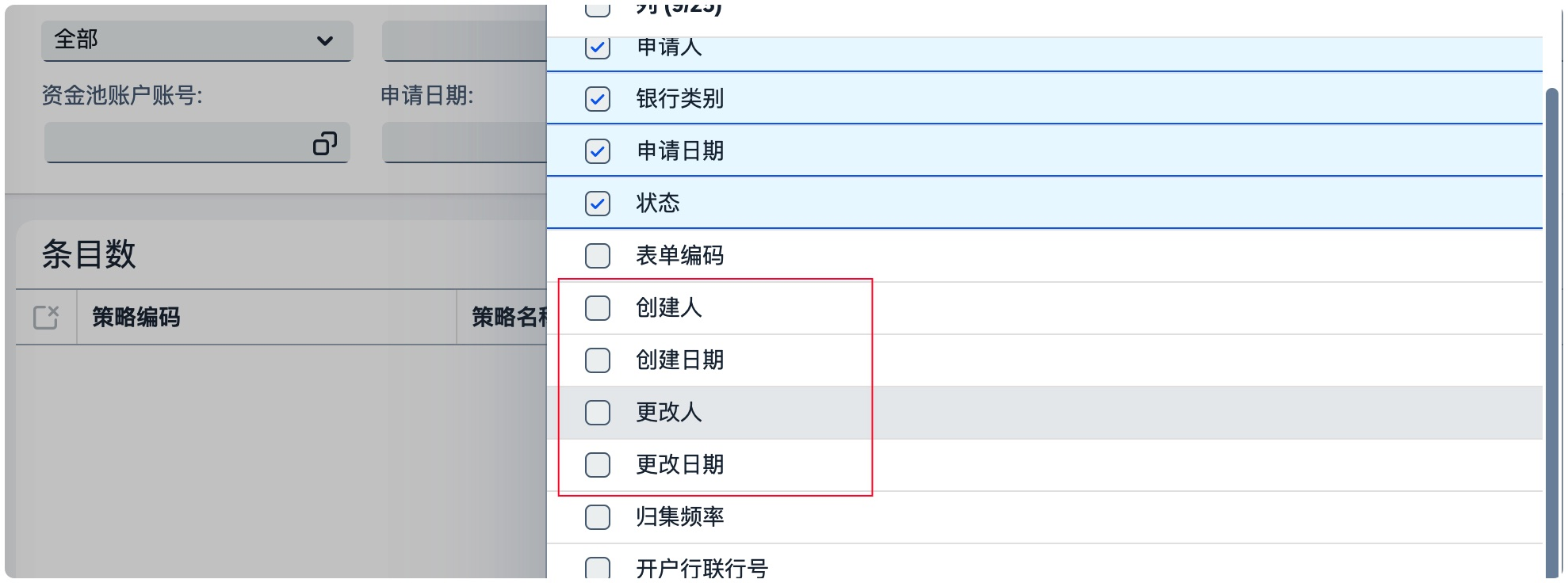This screenshot has width=1568, height=583.
Task: Uncheck the 申请人 column checkbox
Action: pos(597,47)
